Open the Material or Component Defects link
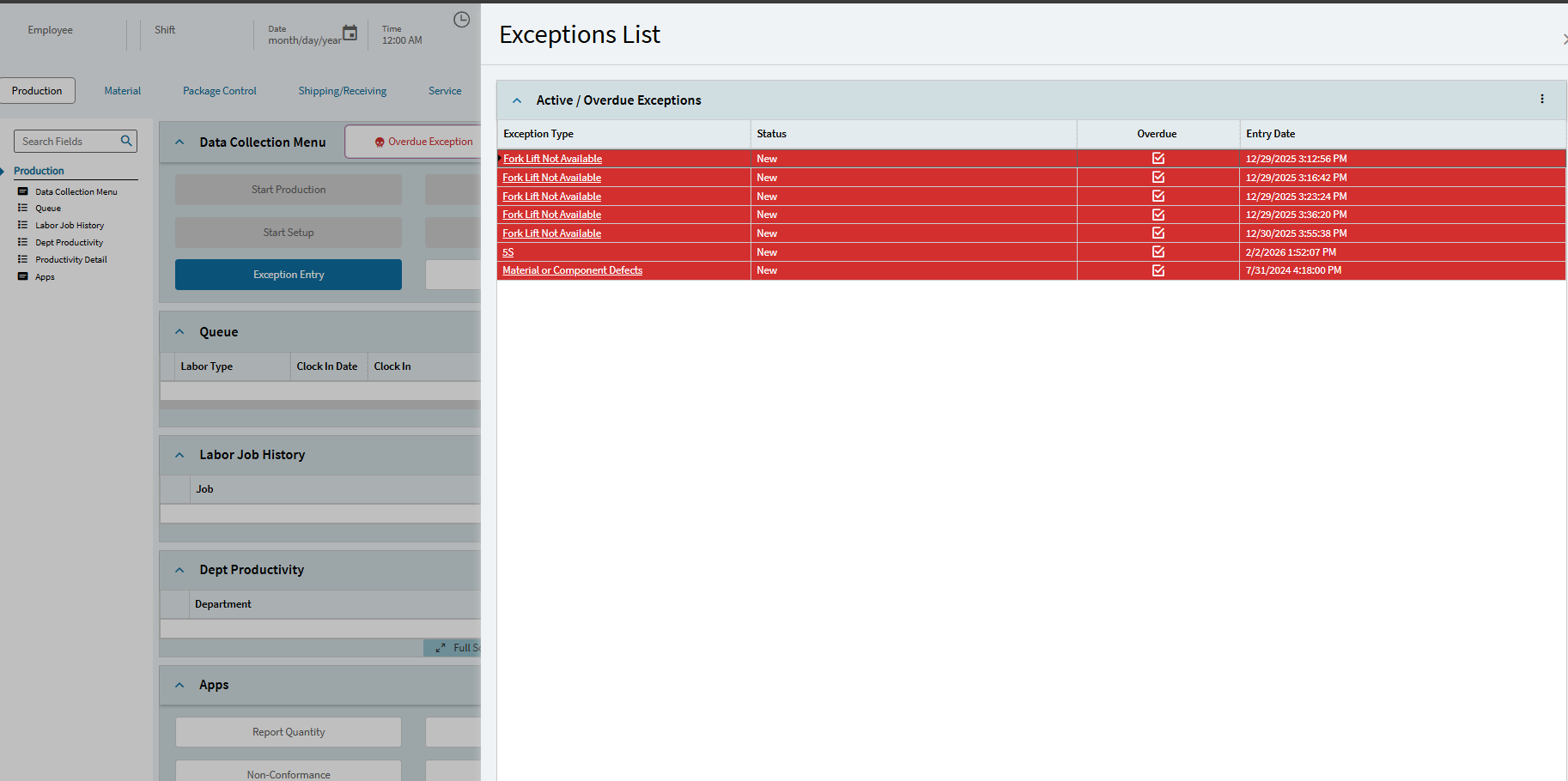 [573, 270]
